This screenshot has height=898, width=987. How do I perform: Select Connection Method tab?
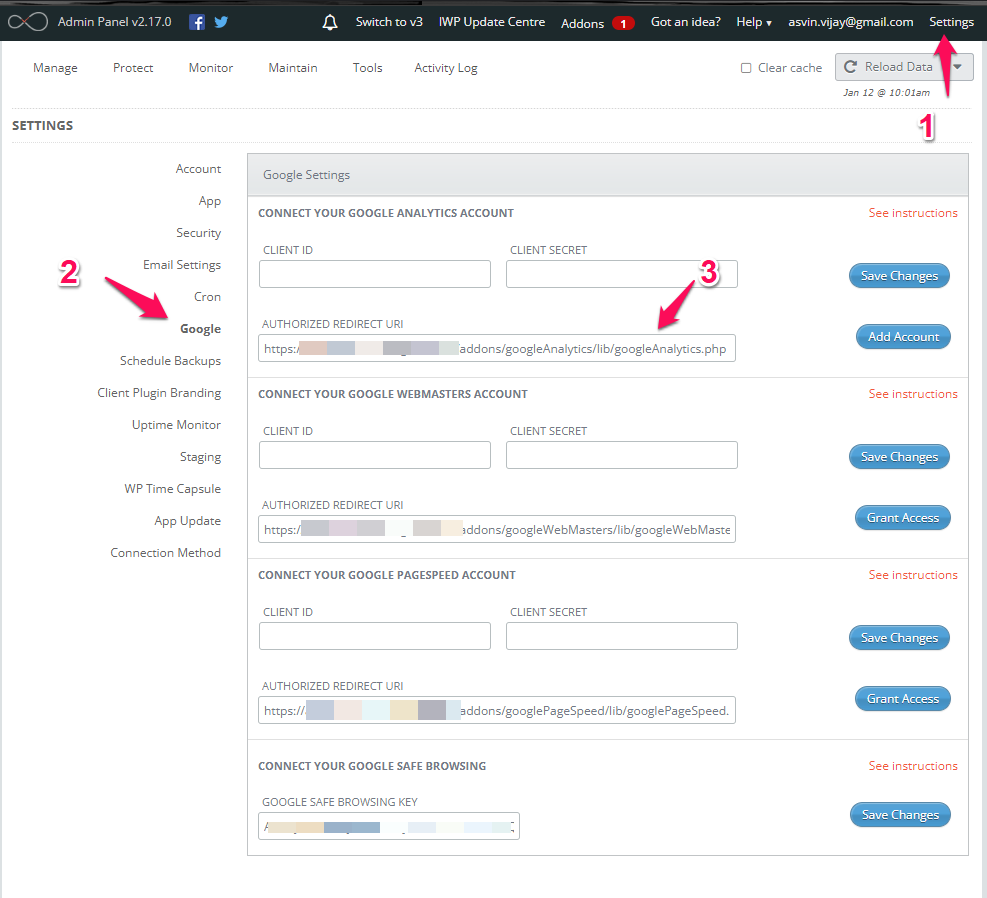166,553
